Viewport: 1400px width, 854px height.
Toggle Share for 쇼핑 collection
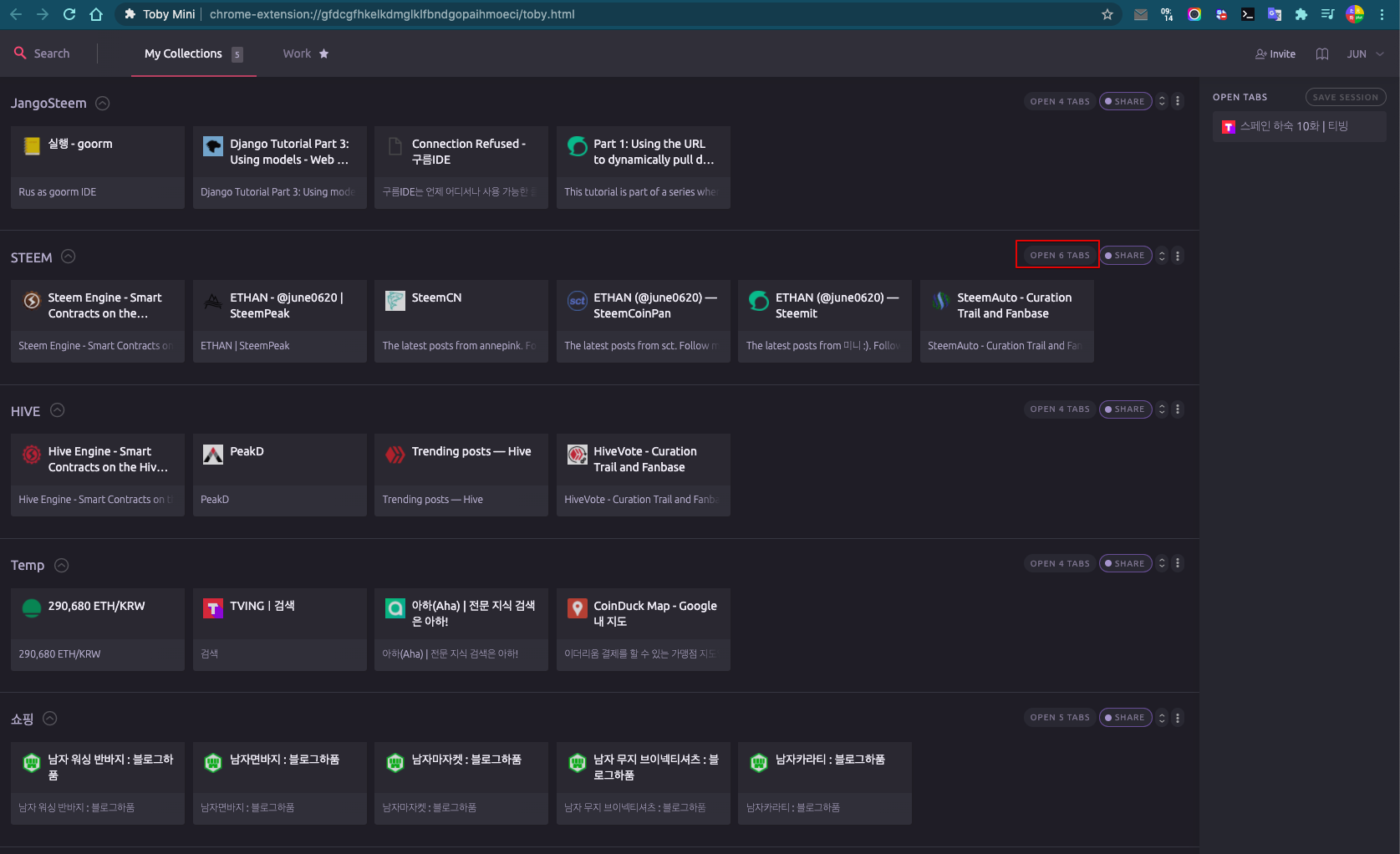click(x=1126, y=717)
